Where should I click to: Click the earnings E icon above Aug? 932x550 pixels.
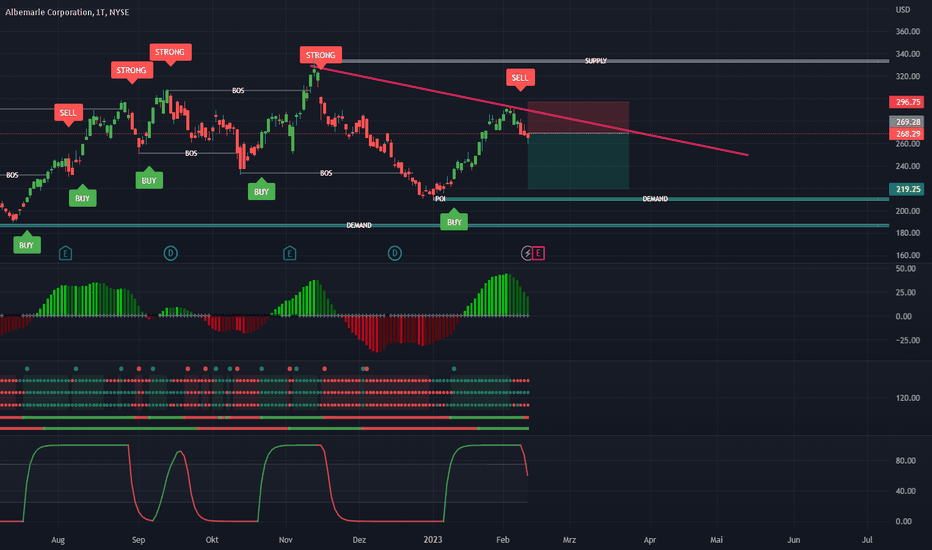(65, 254)
